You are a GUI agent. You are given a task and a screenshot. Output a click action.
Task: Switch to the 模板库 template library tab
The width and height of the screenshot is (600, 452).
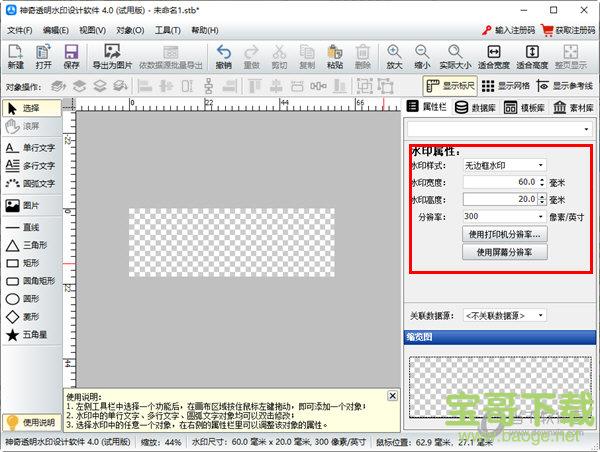click(x=524, y=107)
